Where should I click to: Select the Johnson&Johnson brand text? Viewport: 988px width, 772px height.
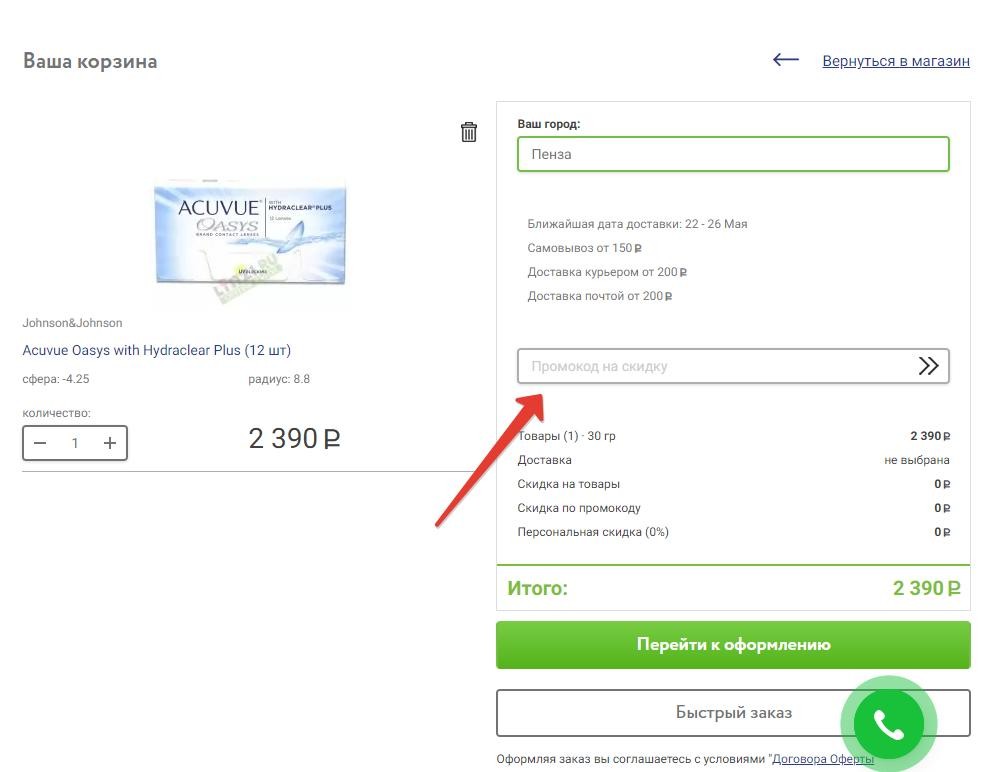click(72, 323)
